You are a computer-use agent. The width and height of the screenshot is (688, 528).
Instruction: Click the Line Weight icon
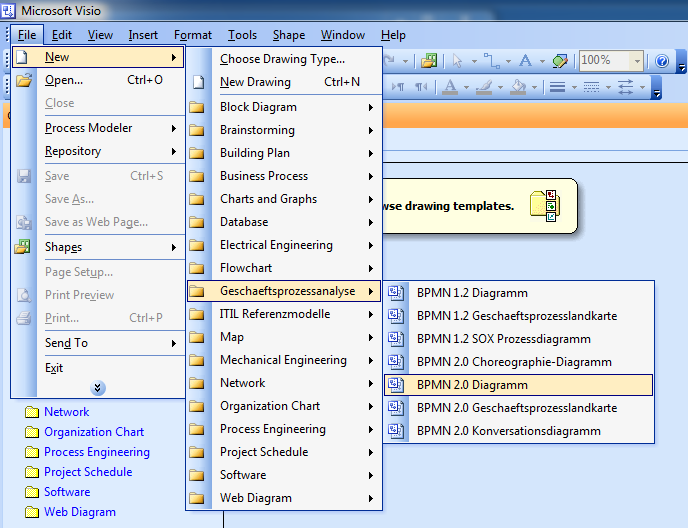click(557, 87)
